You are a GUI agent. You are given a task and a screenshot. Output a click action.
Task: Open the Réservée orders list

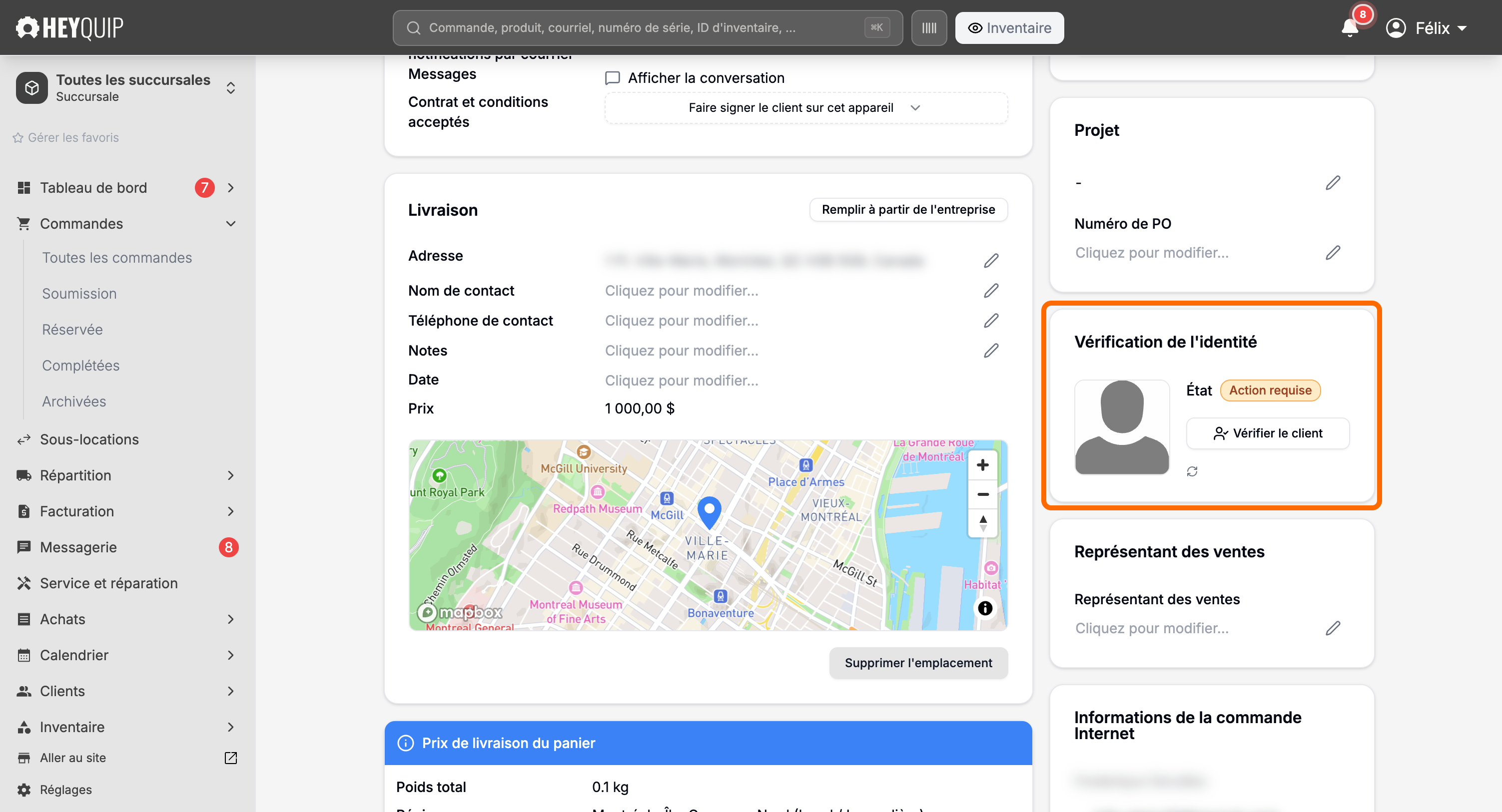click(72, 330)
